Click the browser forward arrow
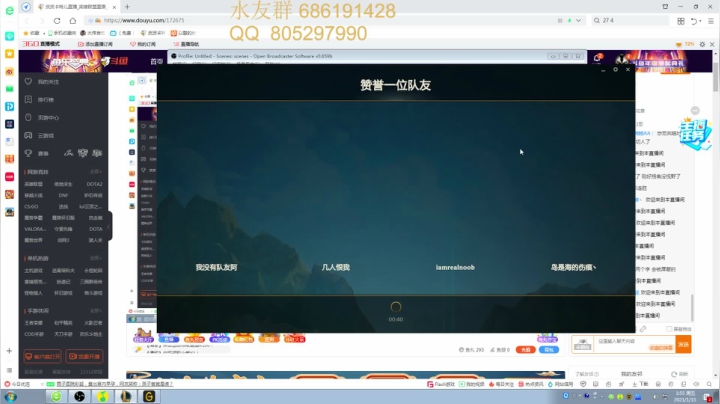Screen dimensions: 720x404 coord(42,21)
